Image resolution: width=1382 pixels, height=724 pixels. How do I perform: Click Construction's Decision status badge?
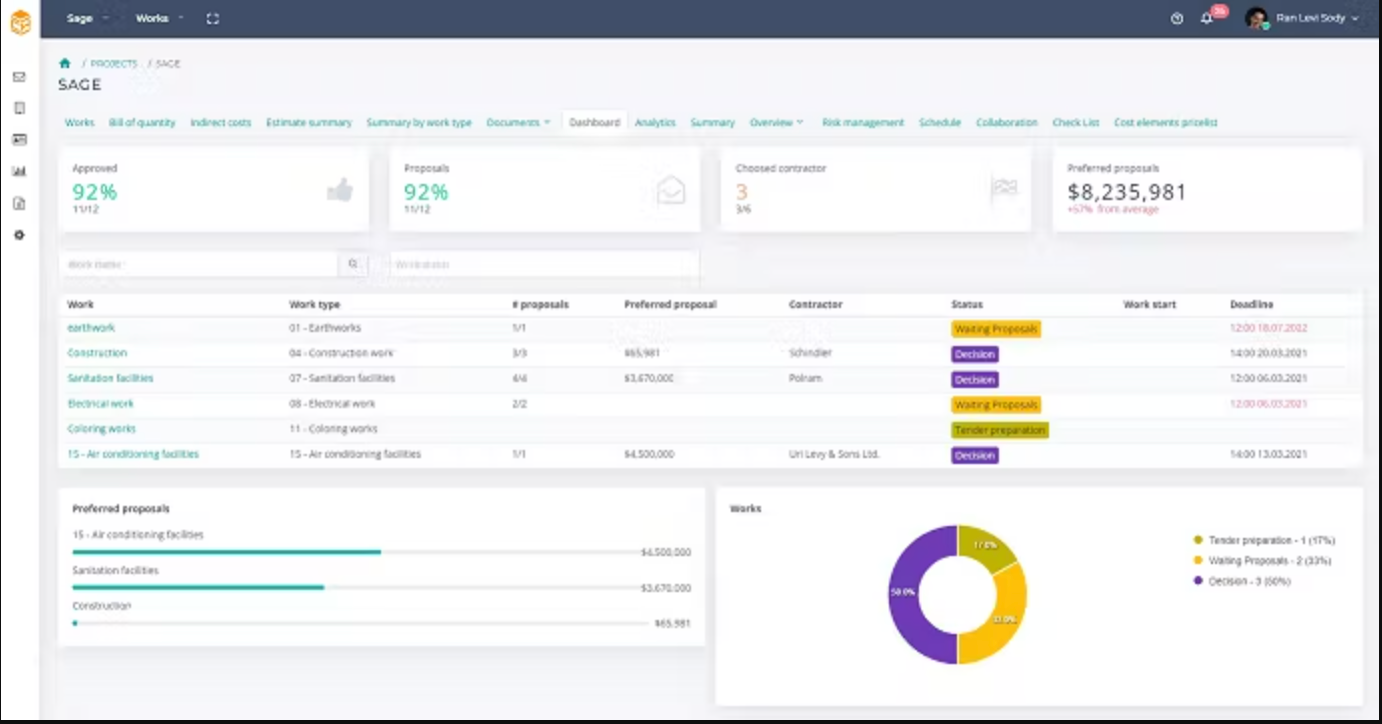coord(975,354)
